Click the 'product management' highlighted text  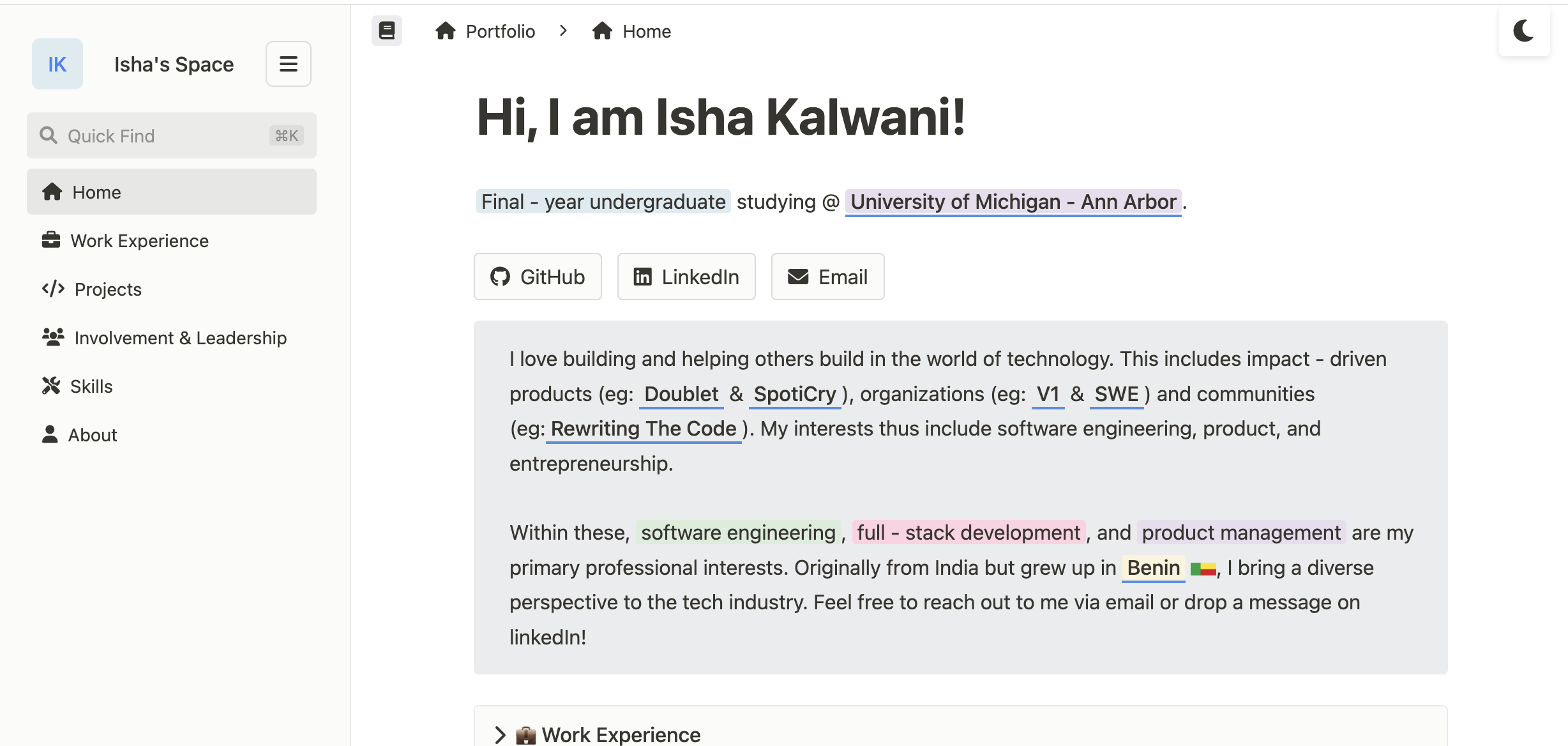coord(1241,533)
